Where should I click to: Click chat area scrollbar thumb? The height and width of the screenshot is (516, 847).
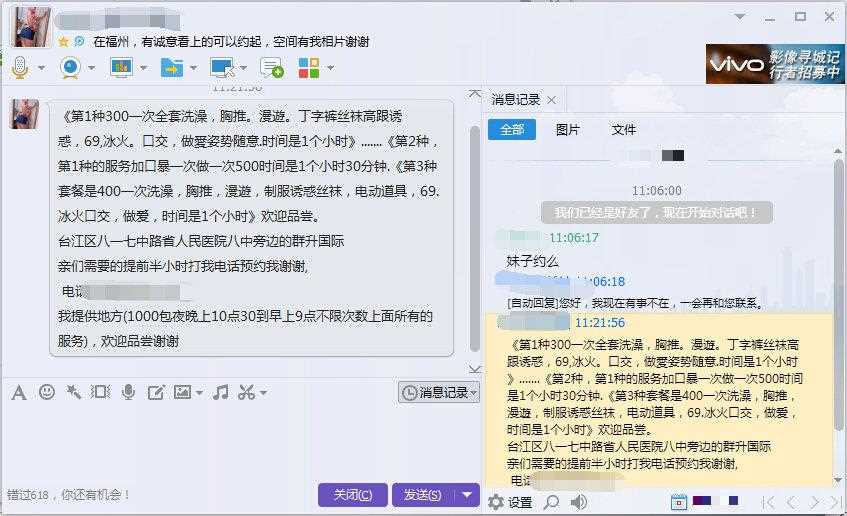[475, 238]
